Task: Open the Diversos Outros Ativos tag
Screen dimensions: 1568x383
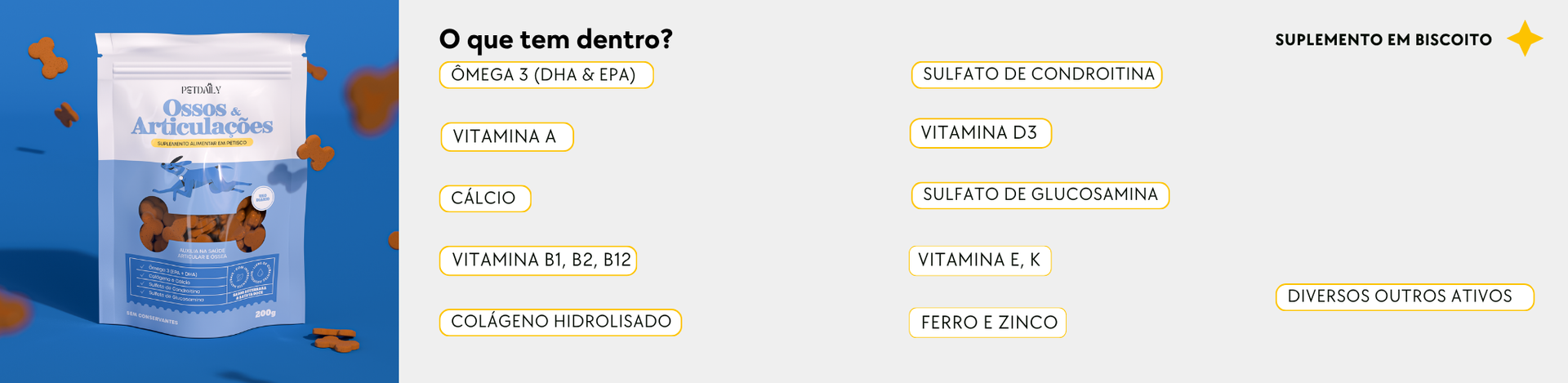Action: coord(1404,297)
